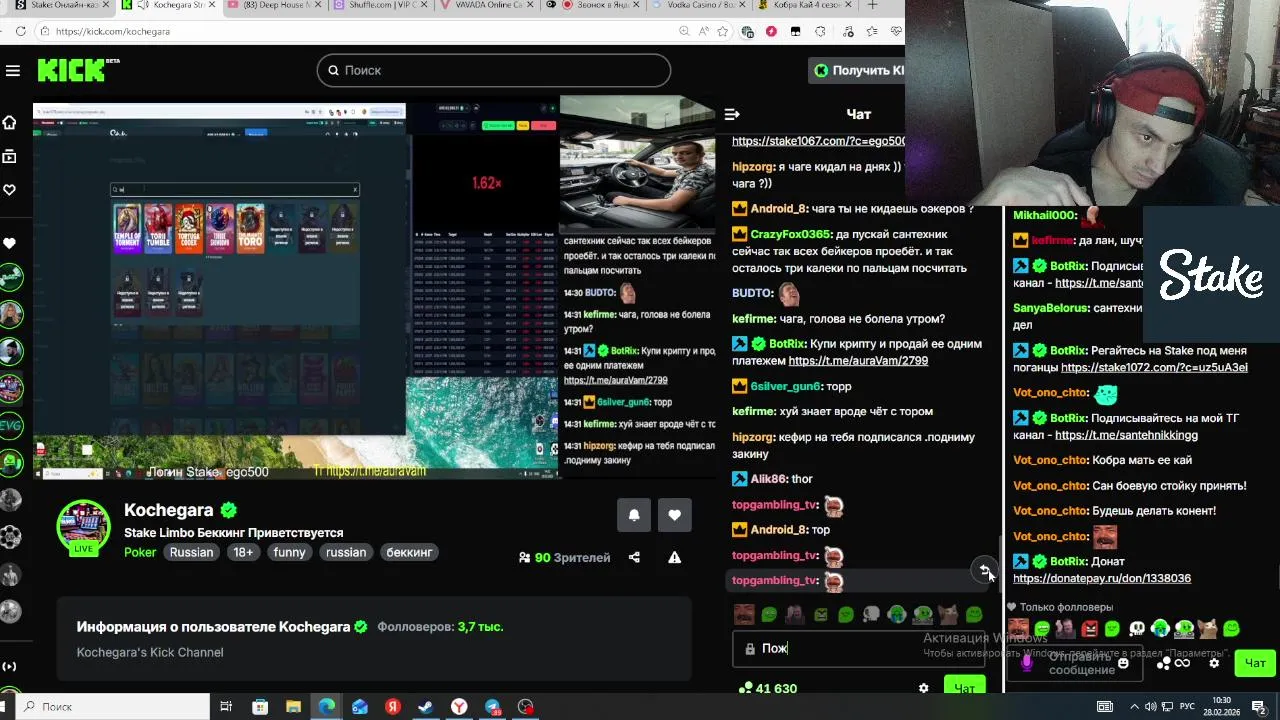This screenshot has width=1280, height=720.
Task: Select the Poker category link
Action: click(x=140, y=552)
